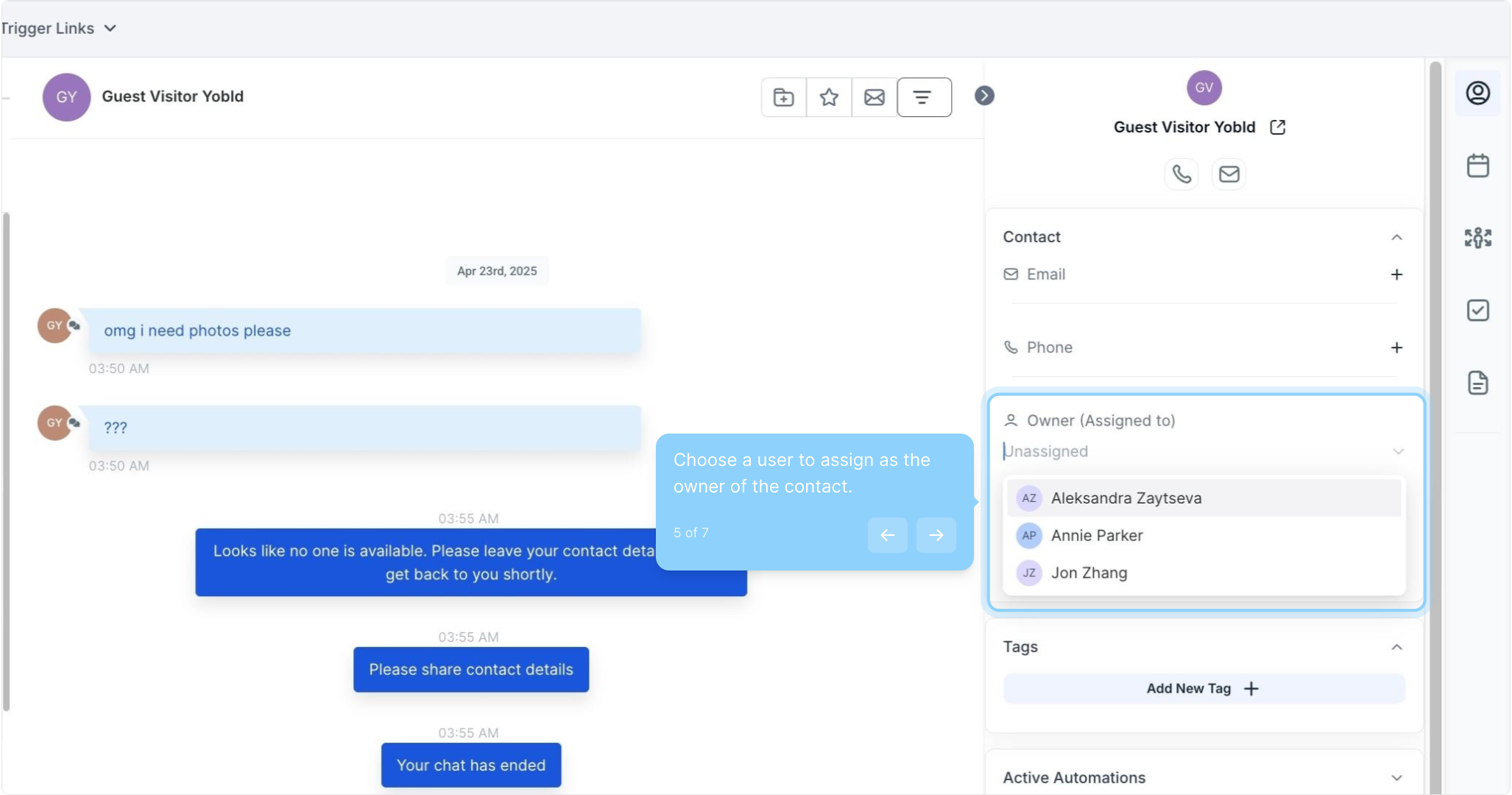Viewport: 1512px width, 795px height.
Task: Open the notes document icon in sidebar
Action: coord(1477,383)
